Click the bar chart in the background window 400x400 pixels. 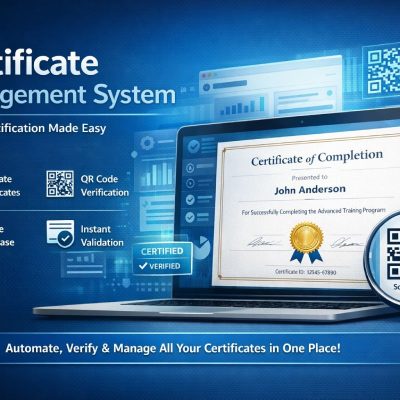pyautogui.click(x=243, y=106)
